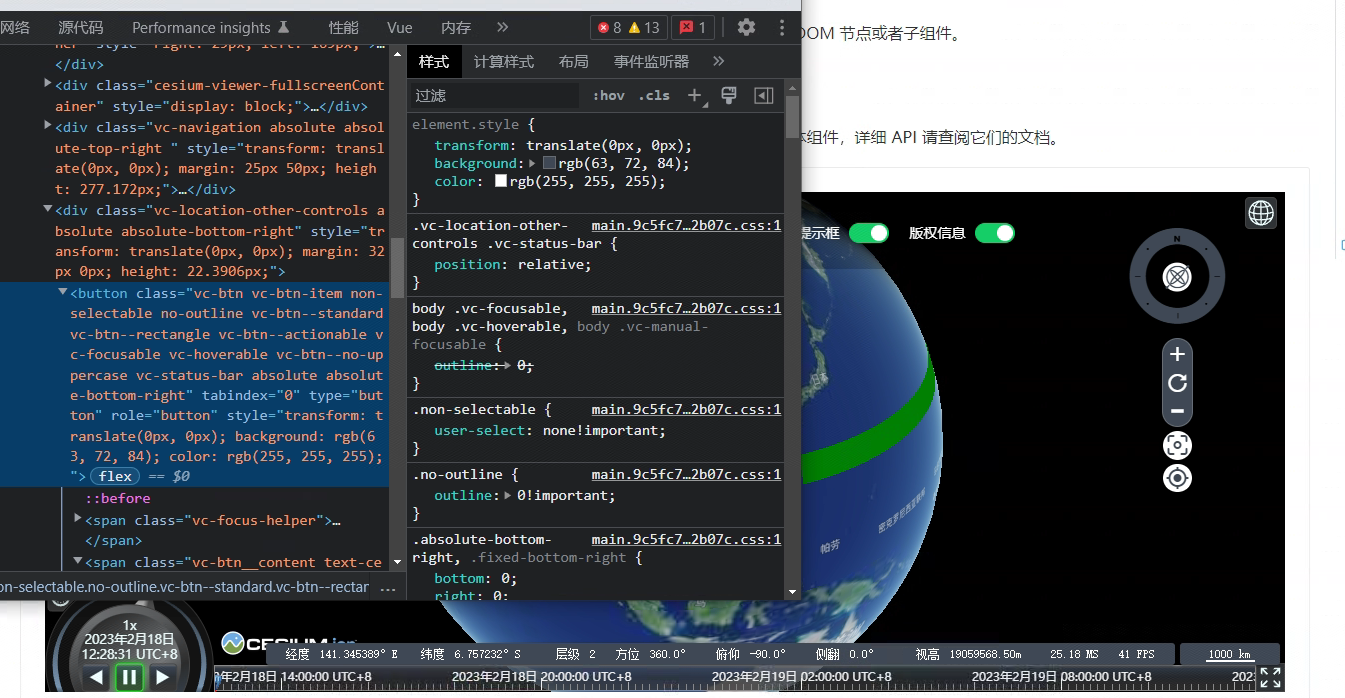Screen dimensions: 1345x698
Task: Play the animation in reverse
Action: tap(97, 677)
